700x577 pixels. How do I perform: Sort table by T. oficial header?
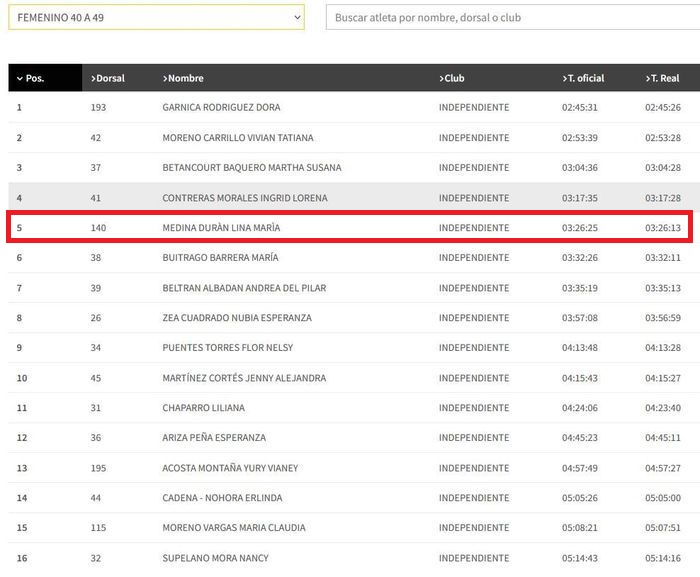[x=583, y=78]
